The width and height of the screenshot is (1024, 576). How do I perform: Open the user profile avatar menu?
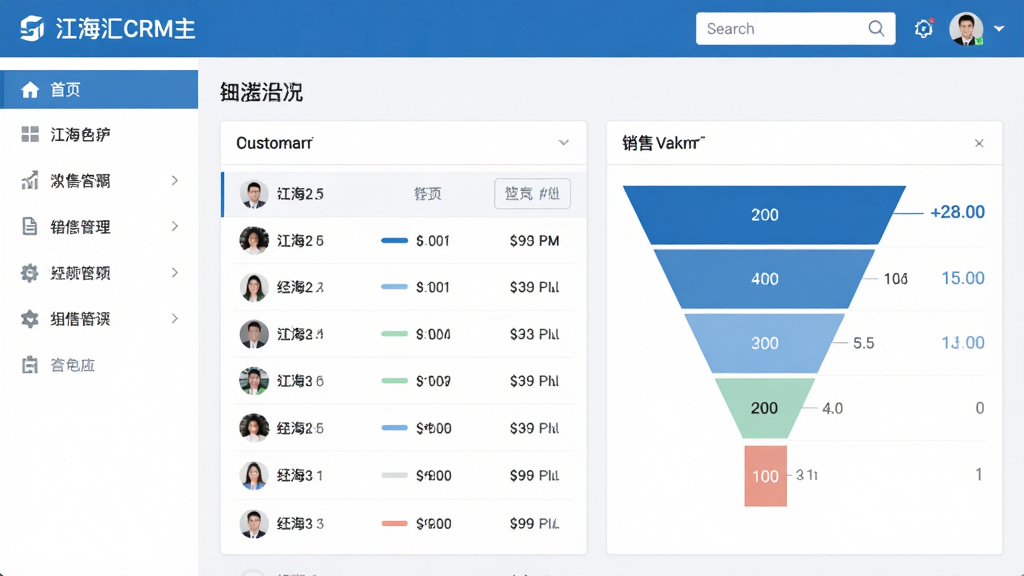point(967,29)
